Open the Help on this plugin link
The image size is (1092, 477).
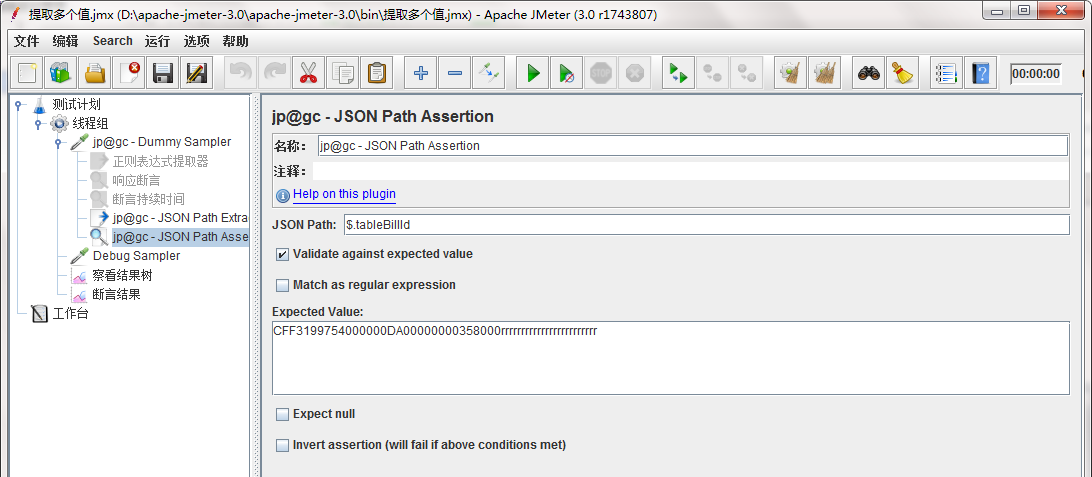(x=344, y=194)
